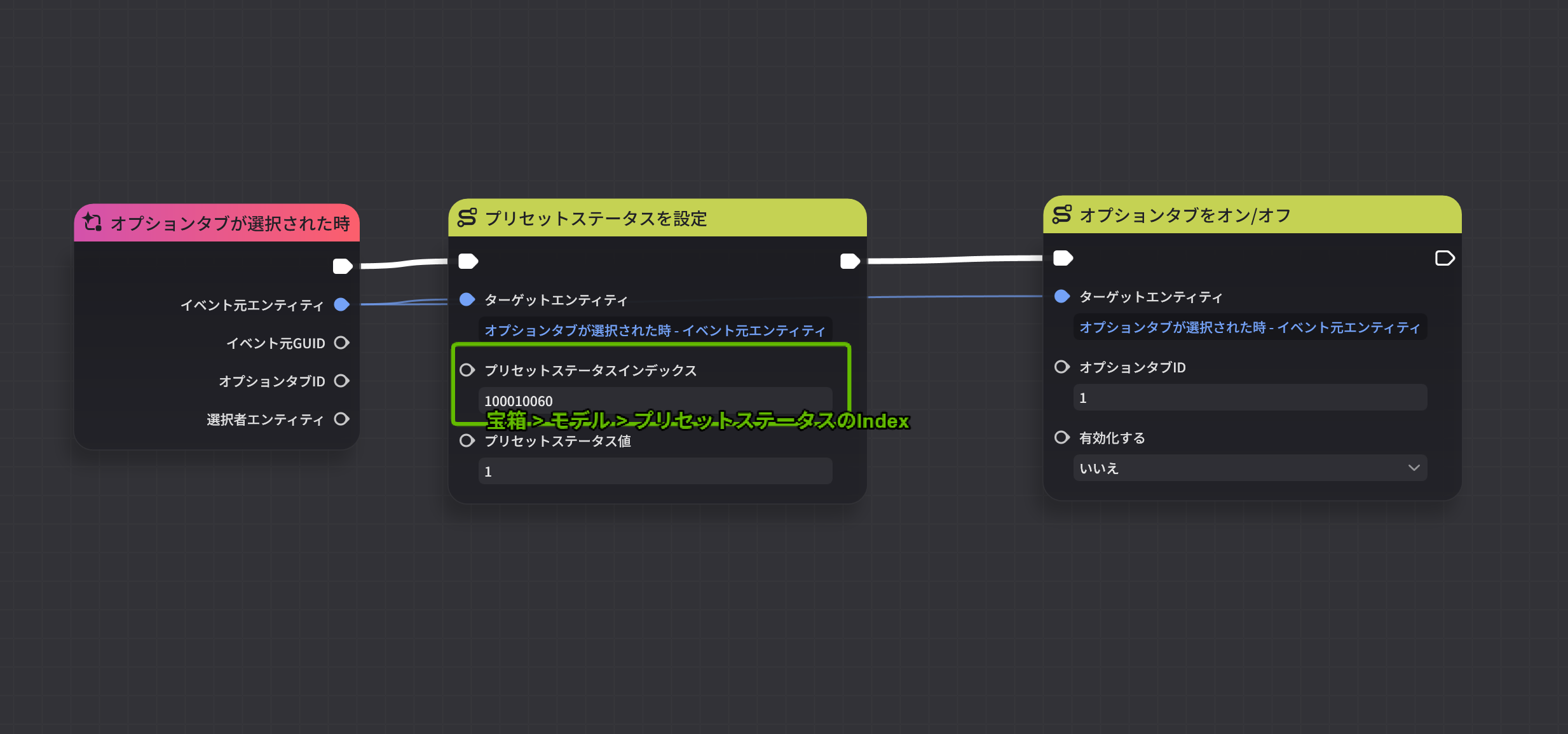The image size is (1568, 734).
Task: Click execution input pin of プリセットステータスを設定
Action: pos(468,261)
